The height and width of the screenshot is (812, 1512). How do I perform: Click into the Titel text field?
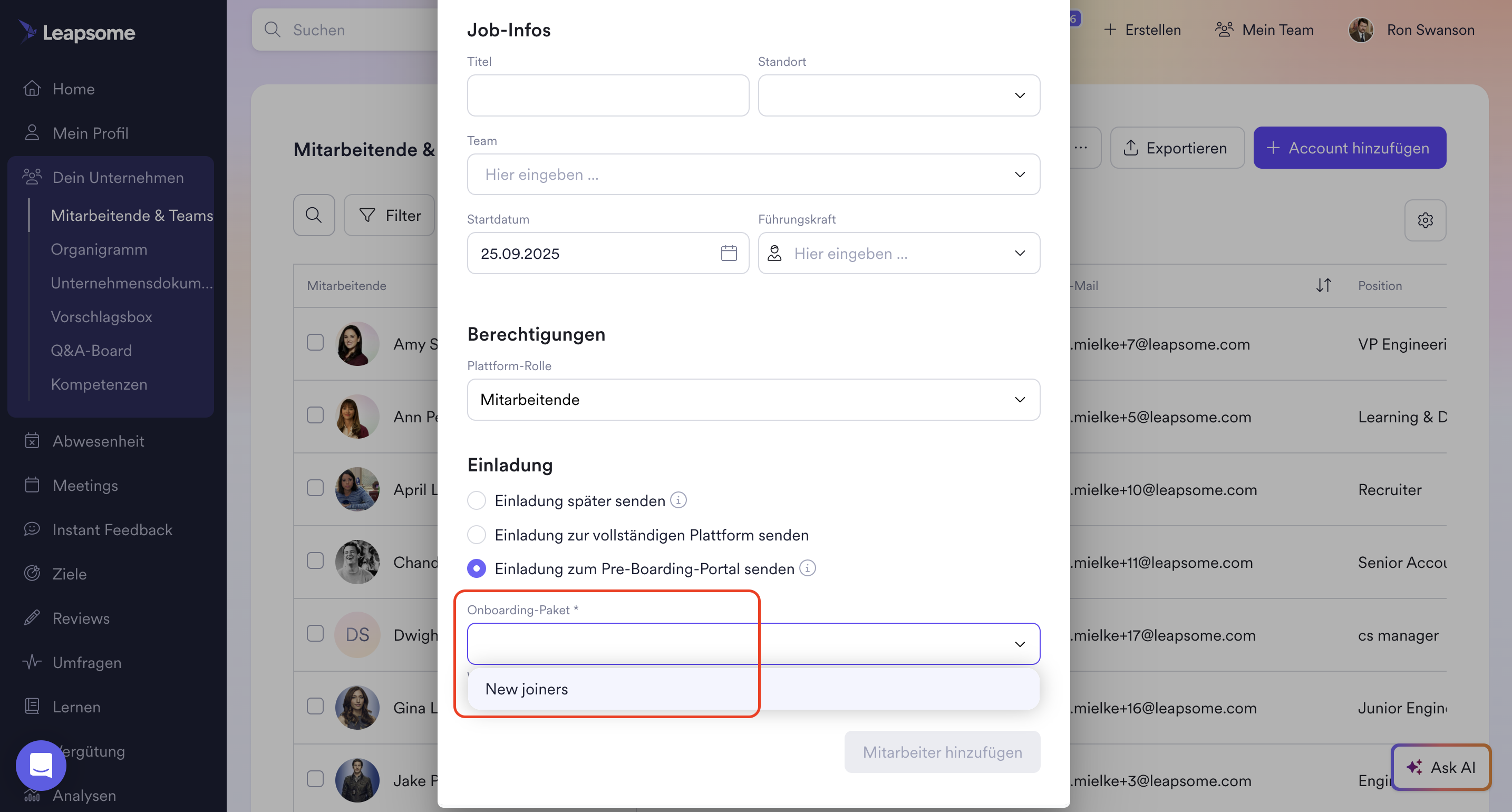pyautogui.click(x=607, y=95)
